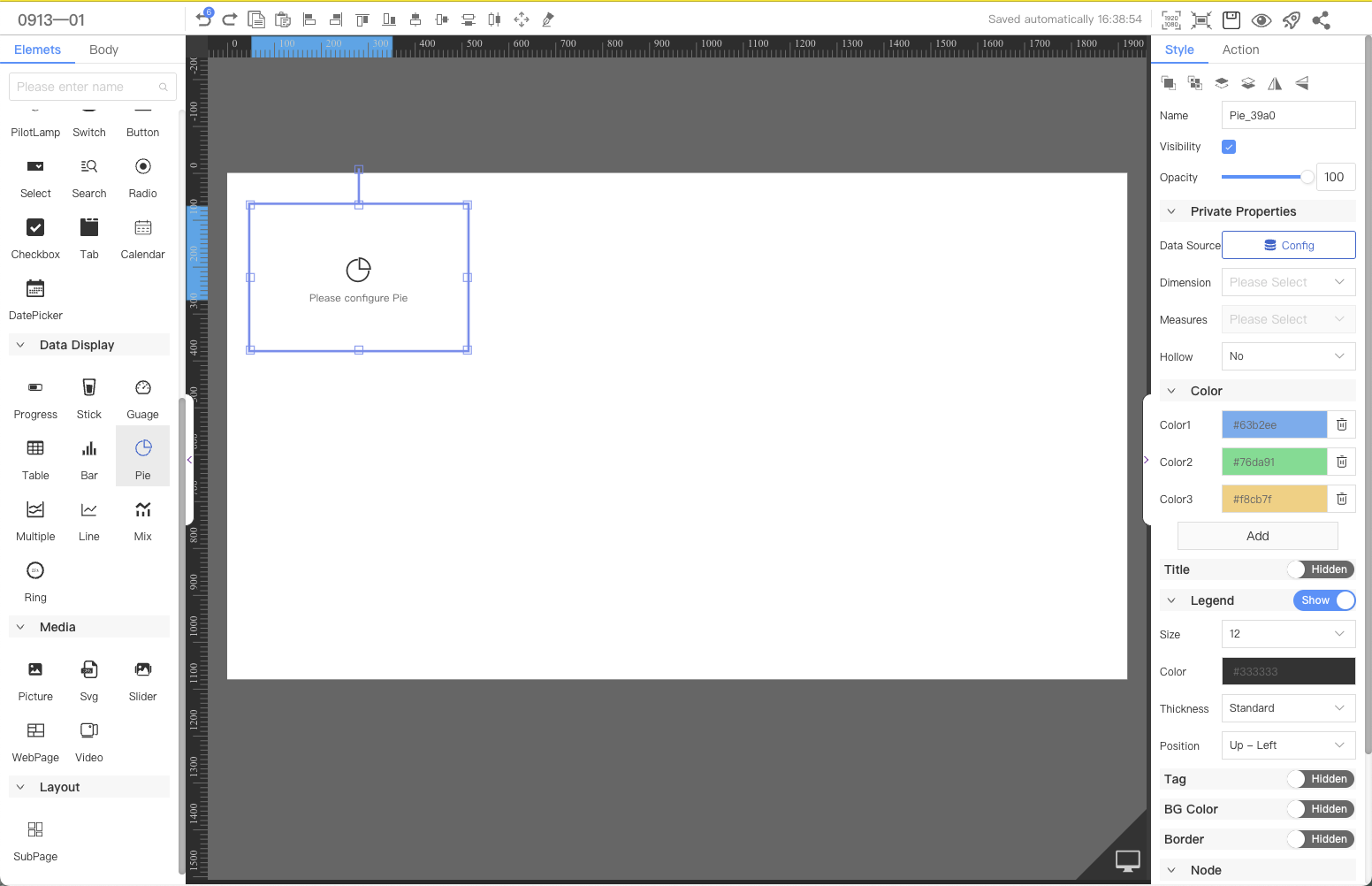The width and height of the screenshot is (1372, 886).
Task: Turn off the Legend Show toggle
Action: (x=1323, y=600)
